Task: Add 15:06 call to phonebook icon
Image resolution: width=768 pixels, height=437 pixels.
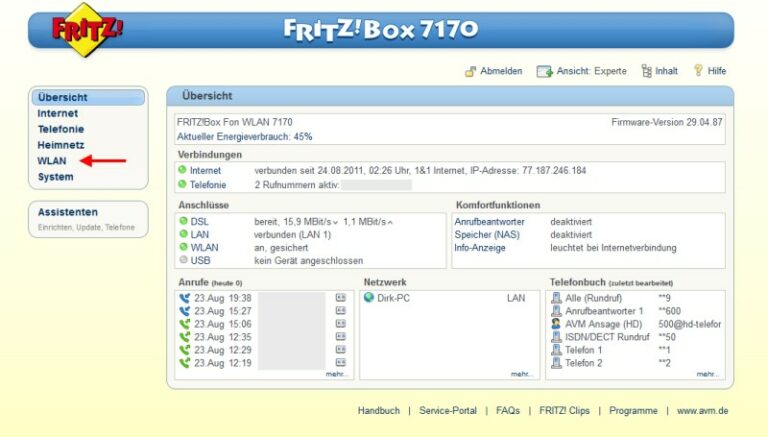Action: pos(341,324)
